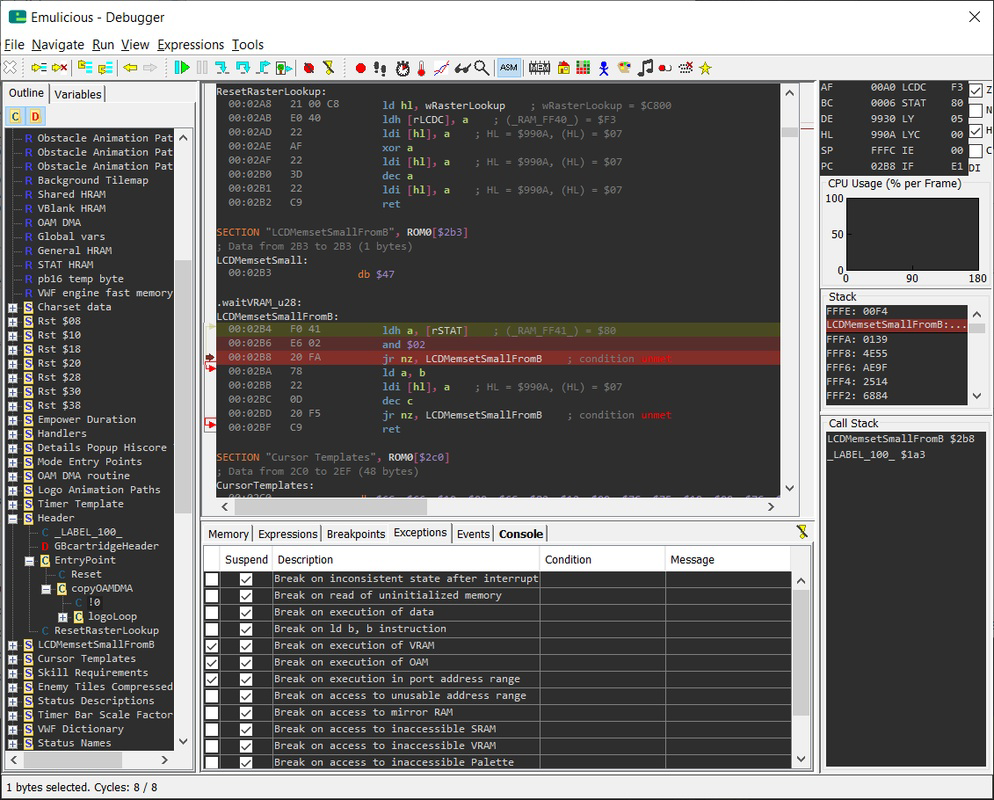This screenshot has height=800, width=994.
Task: Uncheck first checkbox for Break on execution of OAM
Action: tap(212, 662)
